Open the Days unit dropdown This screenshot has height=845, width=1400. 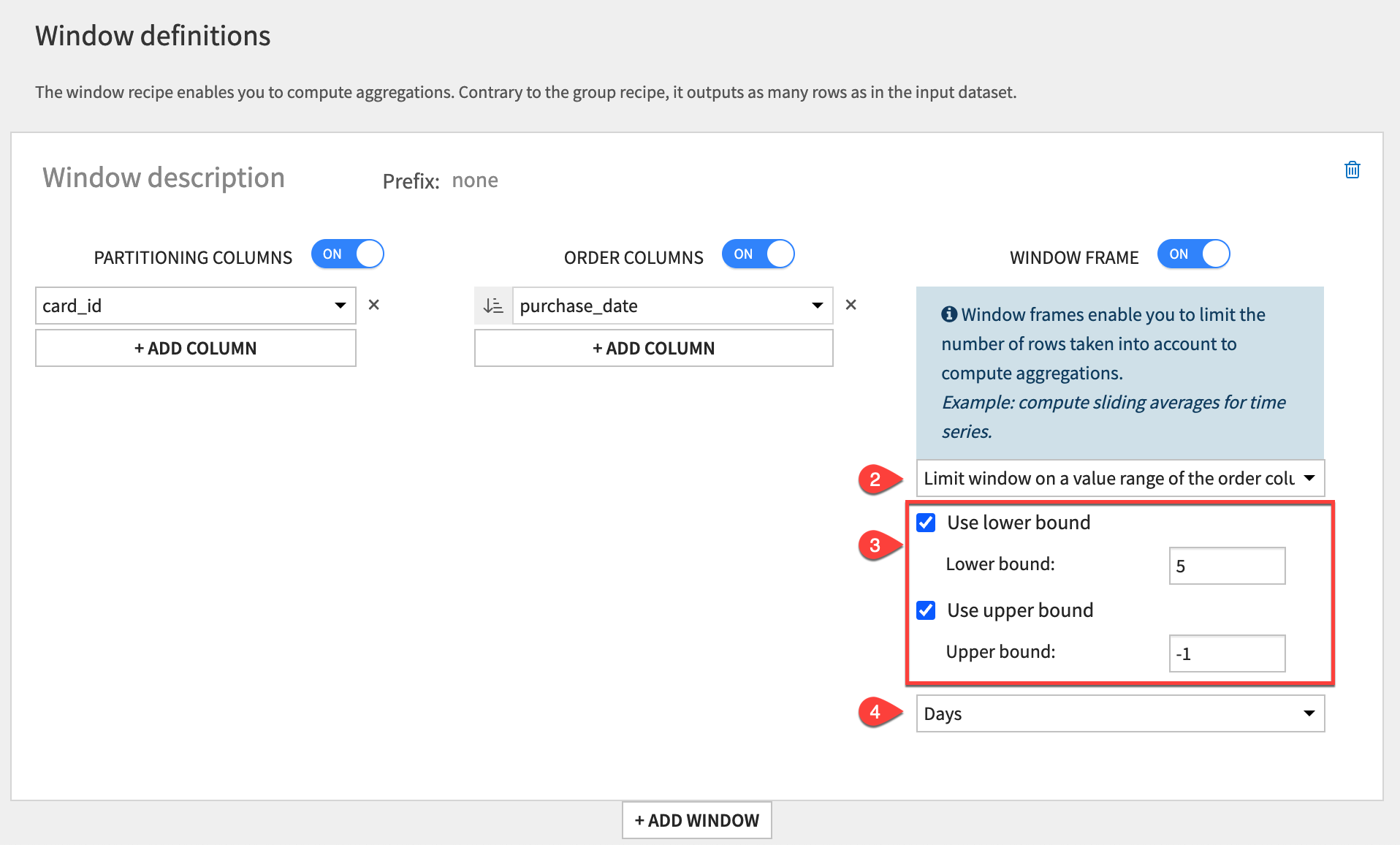1119,713
